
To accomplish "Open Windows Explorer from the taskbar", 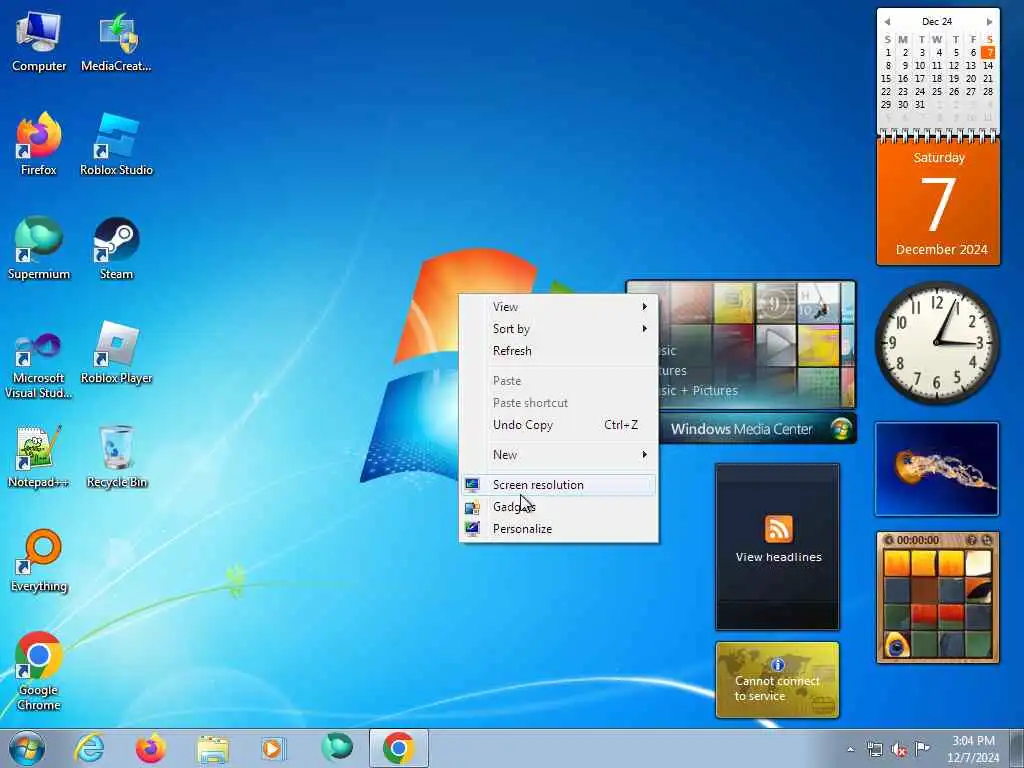I will coord(213,748).
